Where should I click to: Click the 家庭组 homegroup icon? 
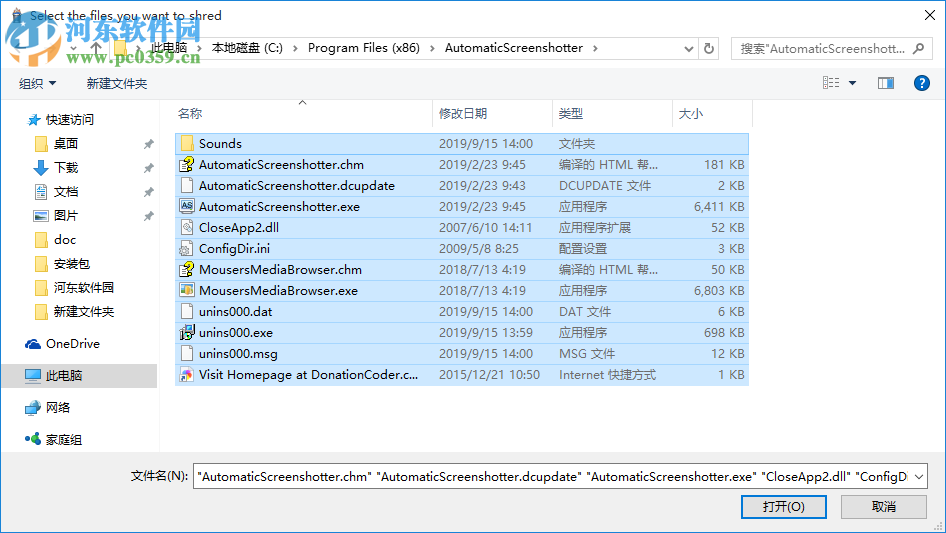(33, 439)
